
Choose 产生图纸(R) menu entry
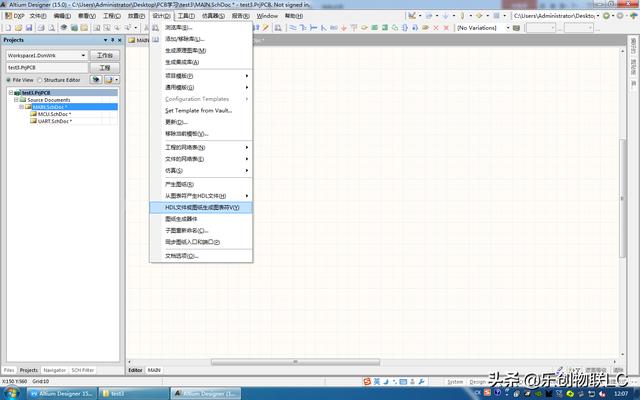coord(201,184)
